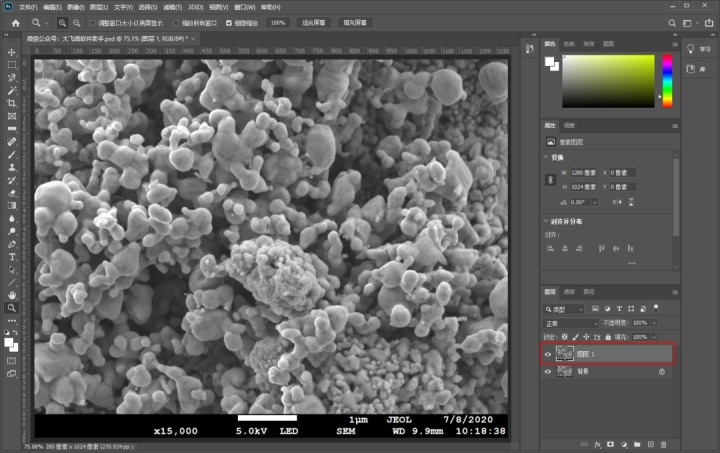Pick a hue on the rainbow slider
This screenshot has width=720, height=453.
(x=667, y=82)
